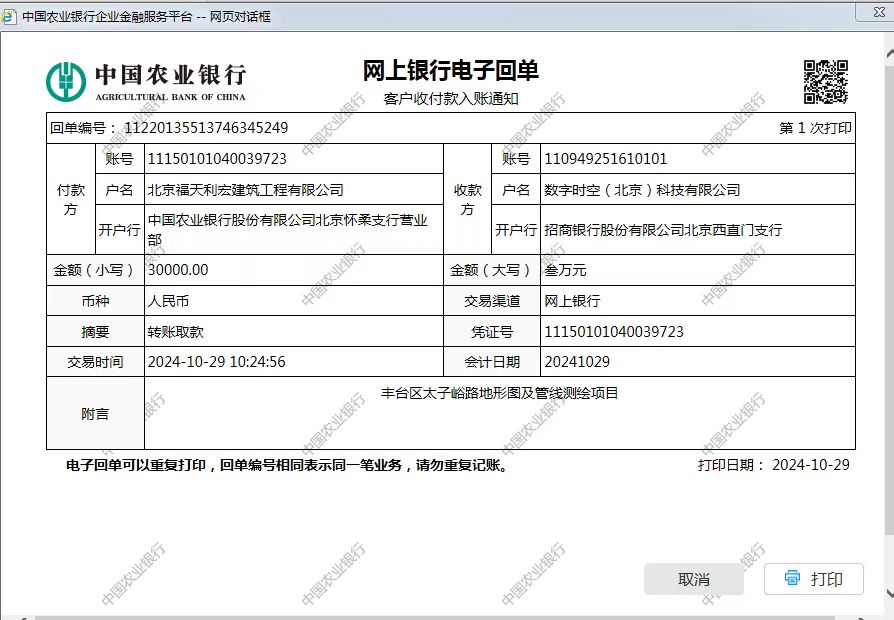Click the 凭证号 label cell
The width and height of the screenshot is (894, 620).
pyautogui.click(x=492, y=331)
